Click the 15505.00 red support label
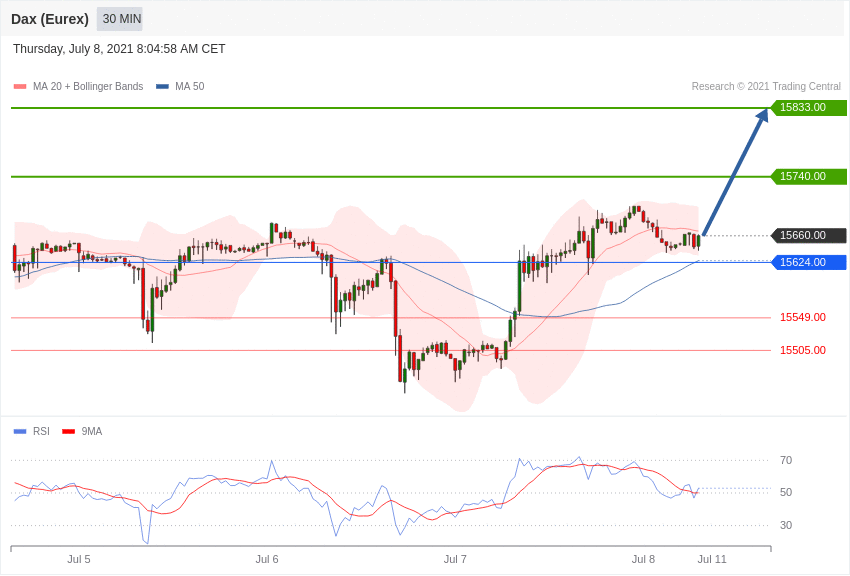This screenshot has height=576, width=850. pos(802,351)
